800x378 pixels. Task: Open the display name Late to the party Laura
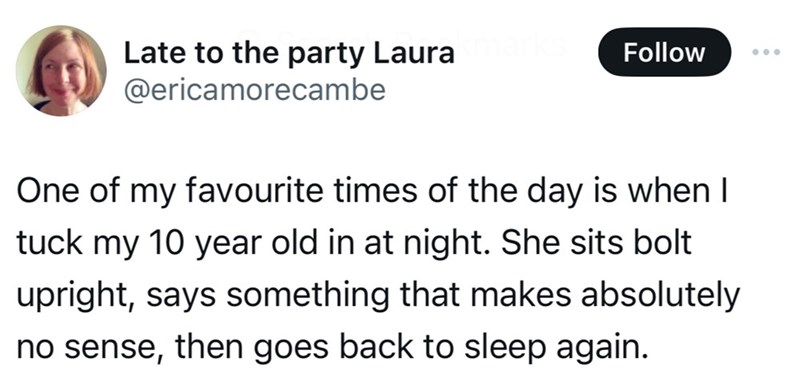pos(289,54)
